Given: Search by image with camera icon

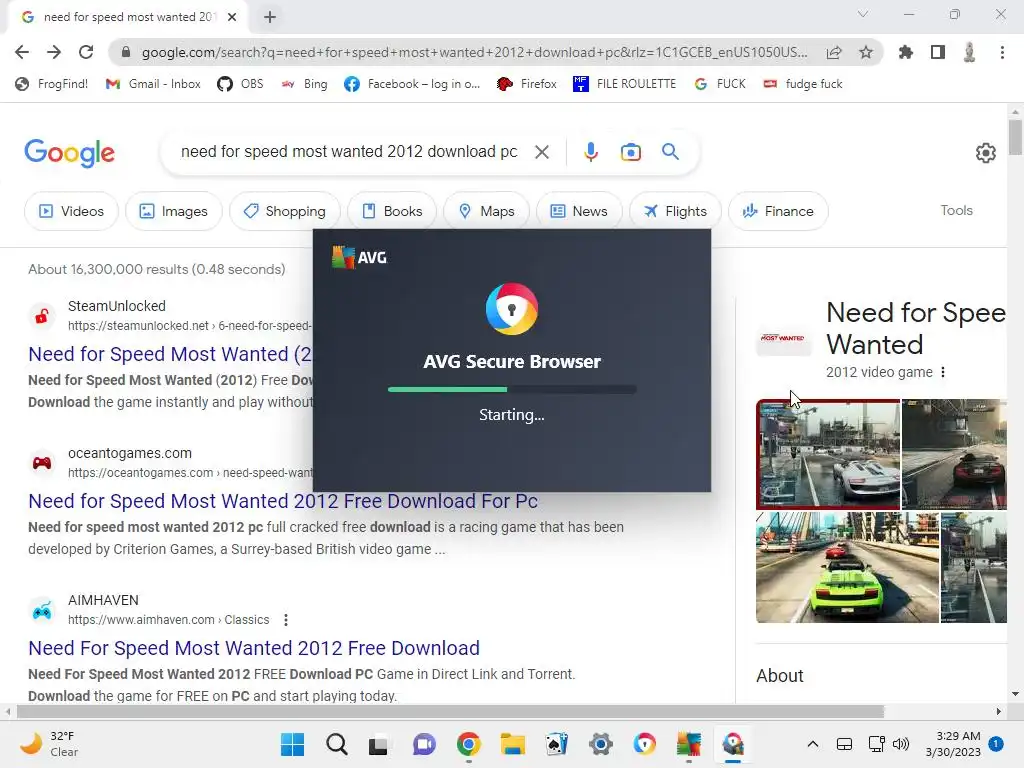Looking at the screenshot, I should pyautogui.click(x=630, y=152).
